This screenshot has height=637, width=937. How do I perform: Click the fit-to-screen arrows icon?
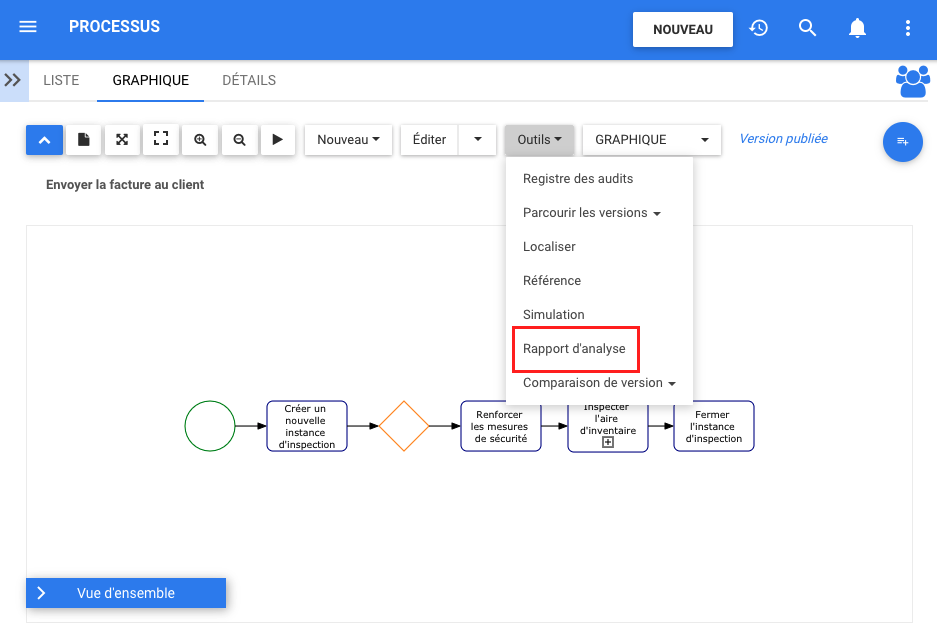[x=122, y=140]
